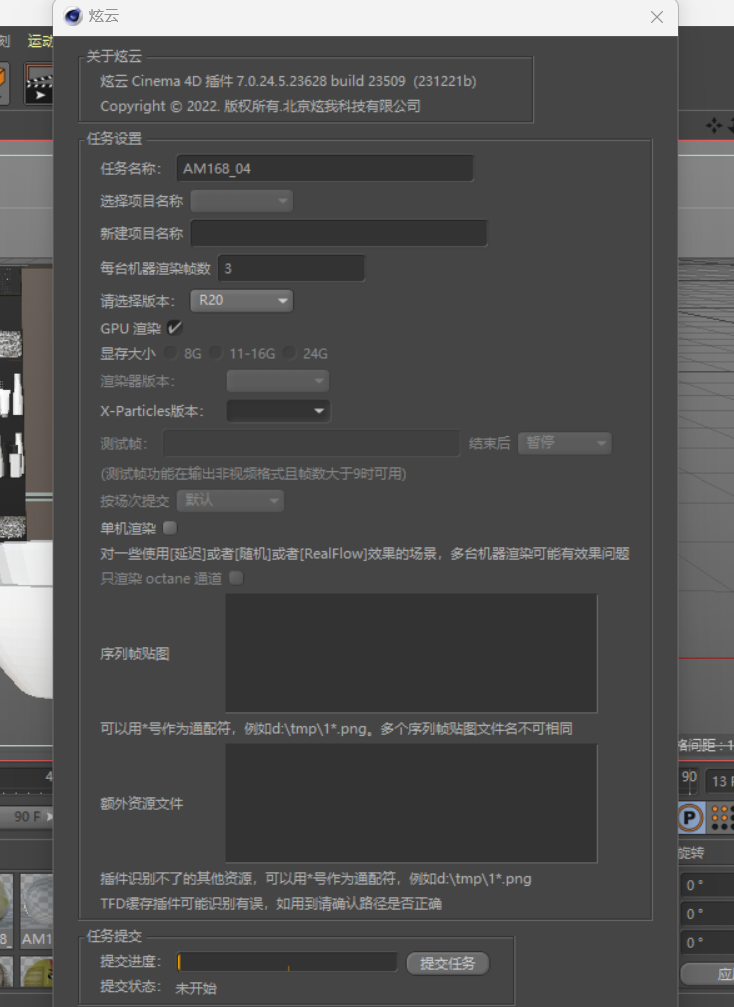
Task: Click the 运动 menu behind the dialog
Action: tap(40, 41)
